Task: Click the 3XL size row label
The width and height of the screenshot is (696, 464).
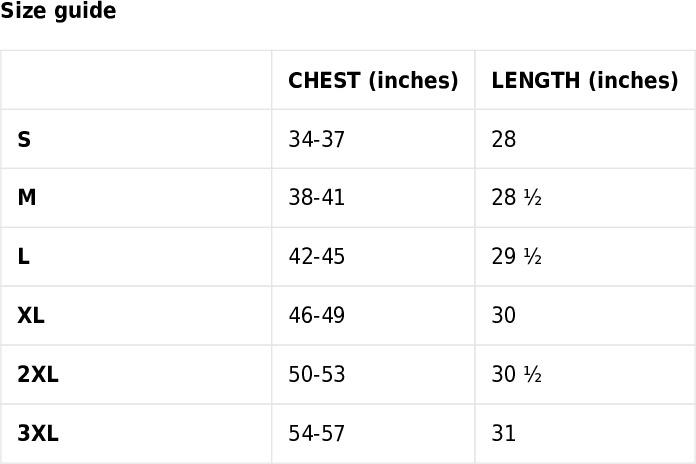Action: 38,433
